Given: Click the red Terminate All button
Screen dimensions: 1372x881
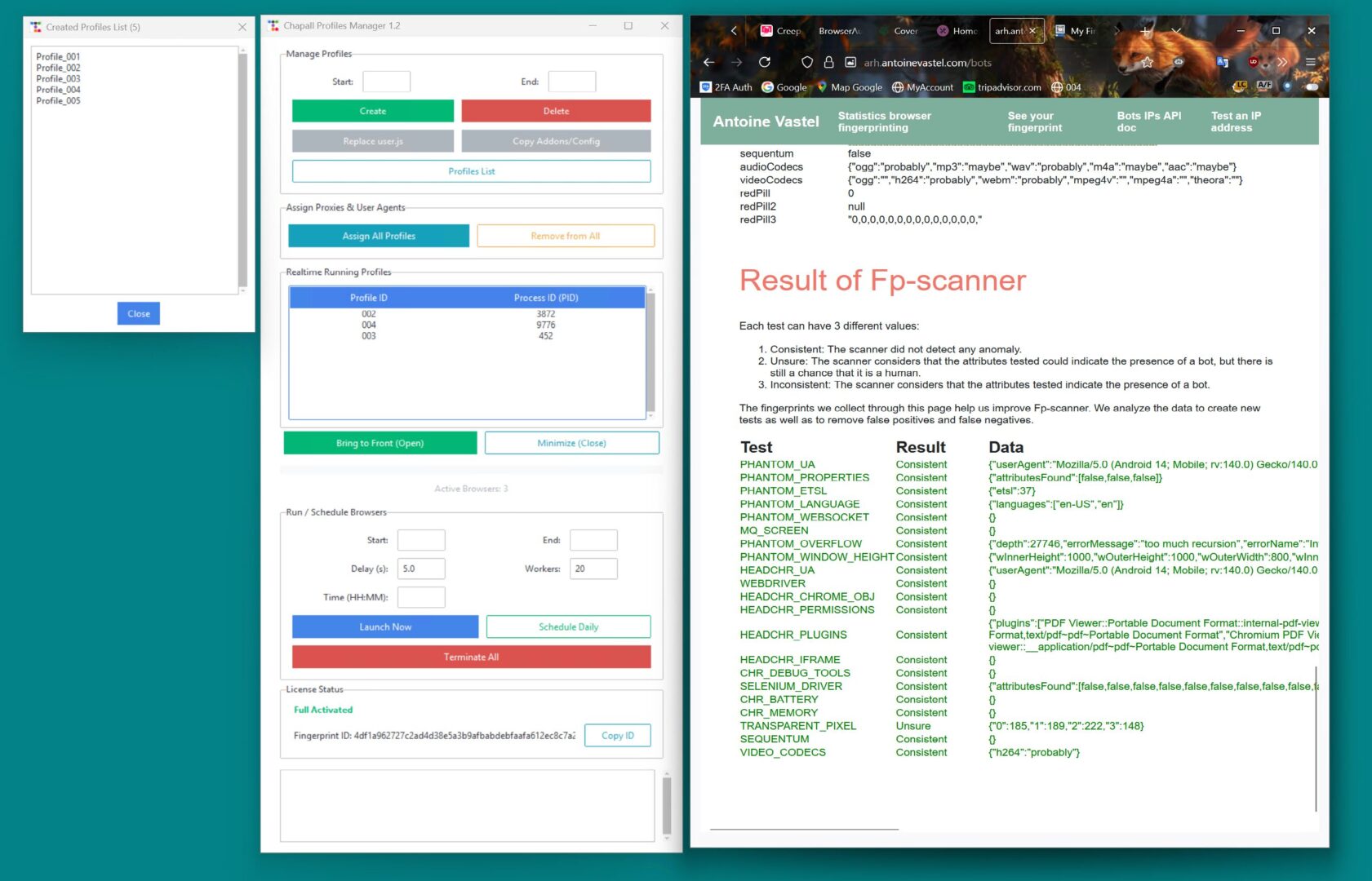Looking at the screenshot, I should 471,657.
